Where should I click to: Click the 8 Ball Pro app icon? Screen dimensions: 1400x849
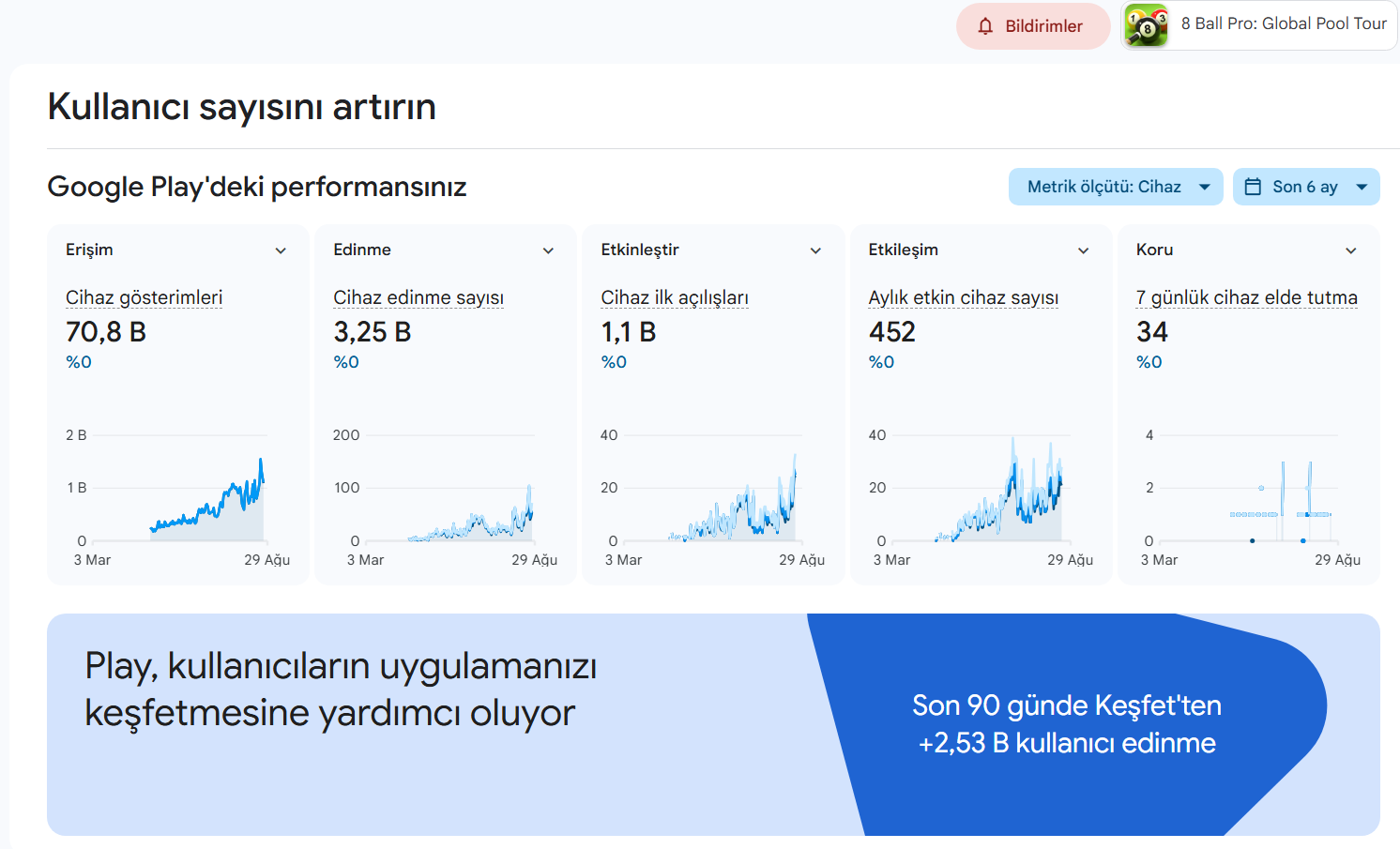pos(1147,25)
